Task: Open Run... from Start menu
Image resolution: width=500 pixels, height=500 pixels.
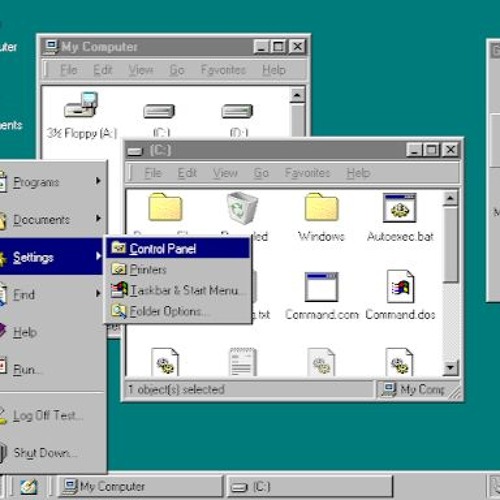Action: point(51,369)
